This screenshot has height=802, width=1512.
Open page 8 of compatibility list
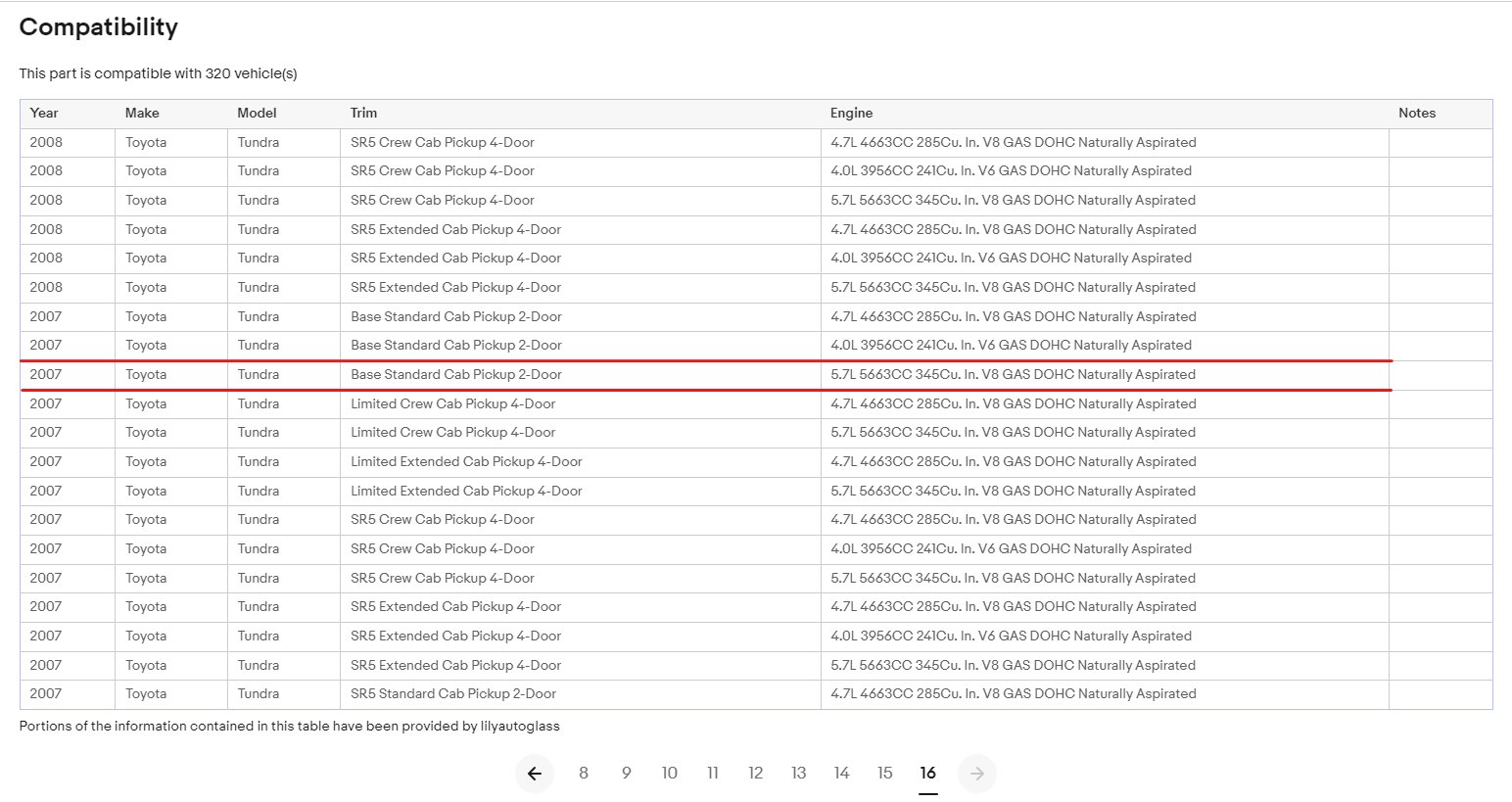tap(584, 774)
